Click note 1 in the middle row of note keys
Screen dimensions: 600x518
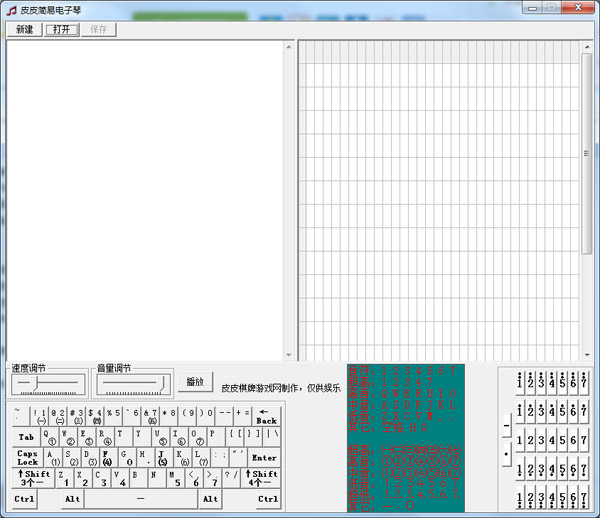coord(520,439)
